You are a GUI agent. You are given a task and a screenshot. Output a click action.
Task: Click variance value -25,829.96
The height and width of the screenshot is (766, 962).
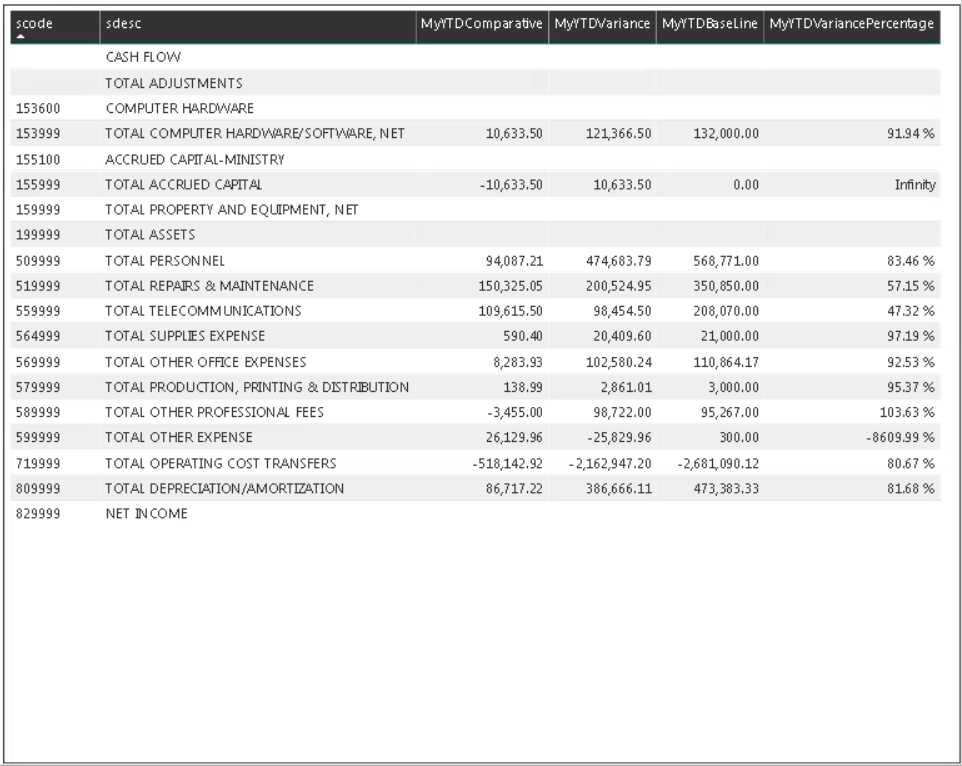[x=619, y=437]
